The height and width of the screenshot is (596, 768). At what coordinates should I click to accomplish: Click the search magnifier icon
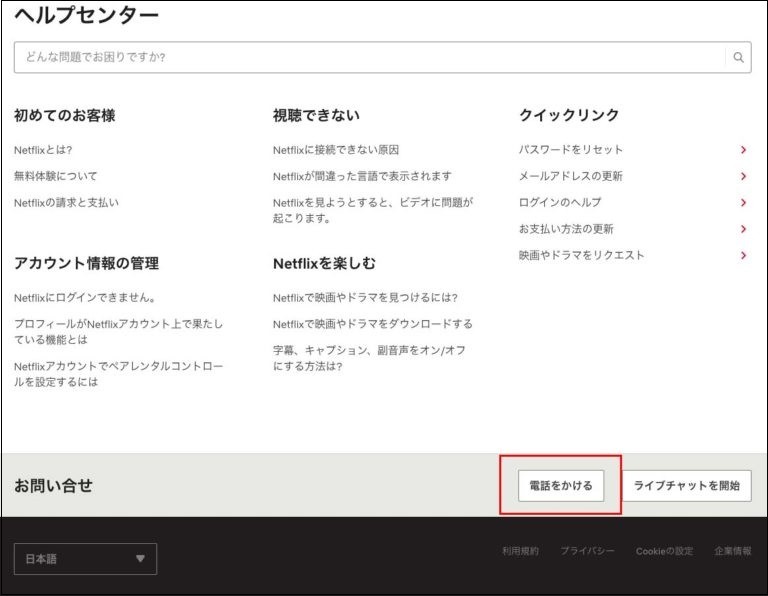(738, 58)
